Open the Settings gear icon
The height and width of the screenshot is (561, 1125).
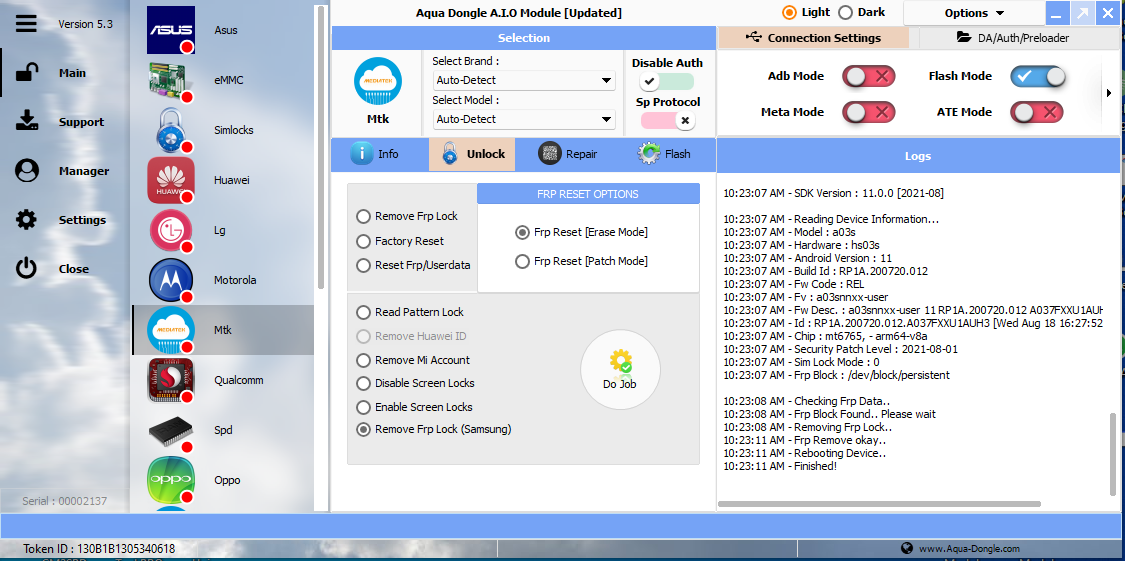coord(27,220)
